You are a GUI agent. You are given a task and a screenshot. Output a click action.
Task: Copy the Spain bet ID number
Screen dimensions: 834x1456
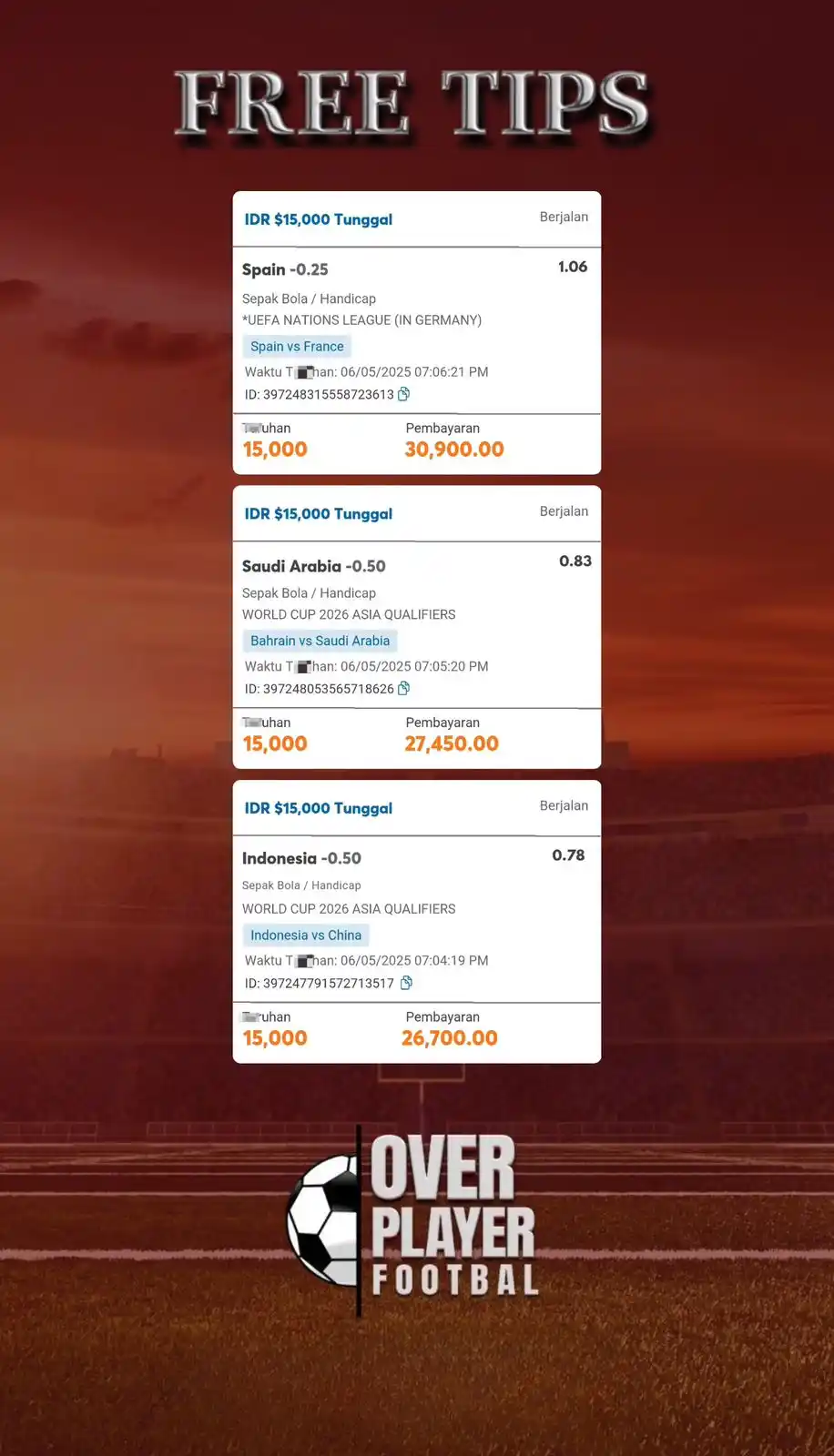click(403, 394)
